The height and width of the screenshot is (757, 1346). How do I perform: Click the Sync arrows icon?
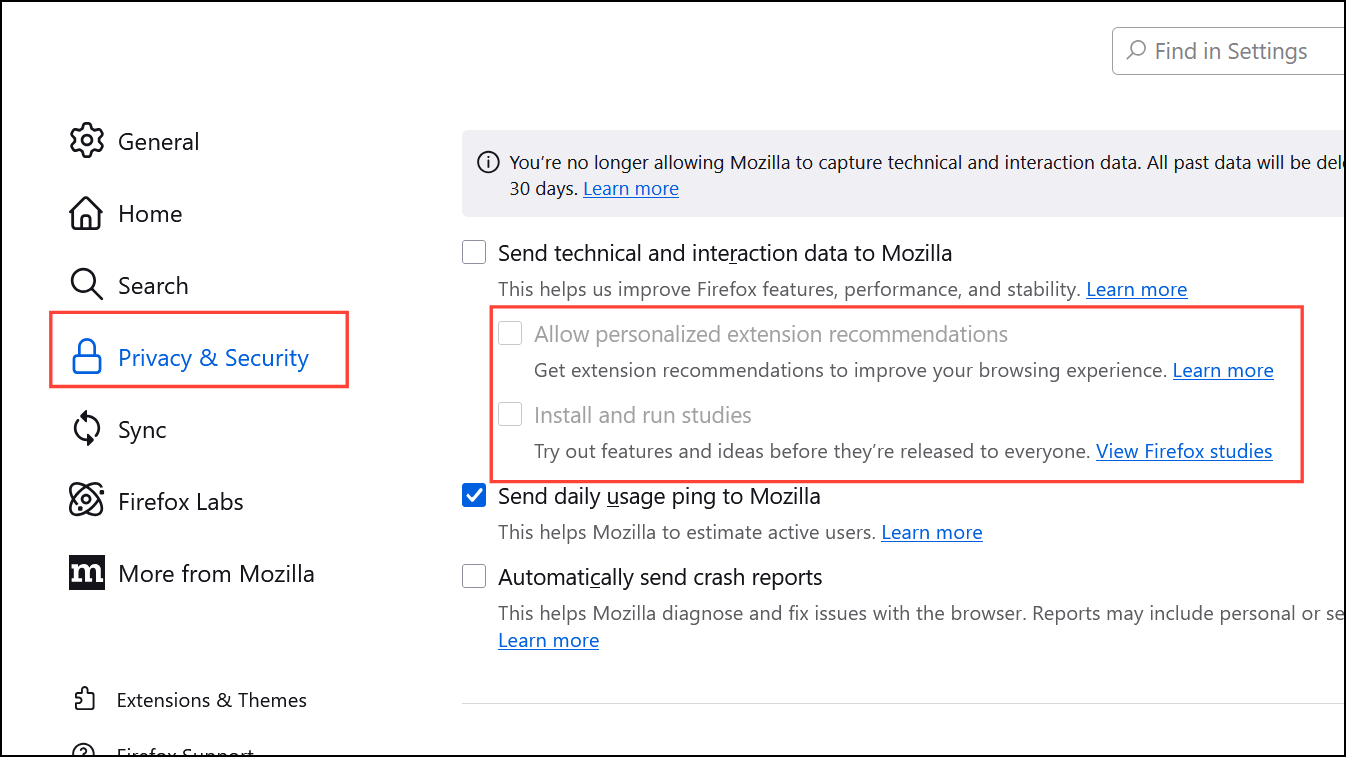tap(87, 429)
